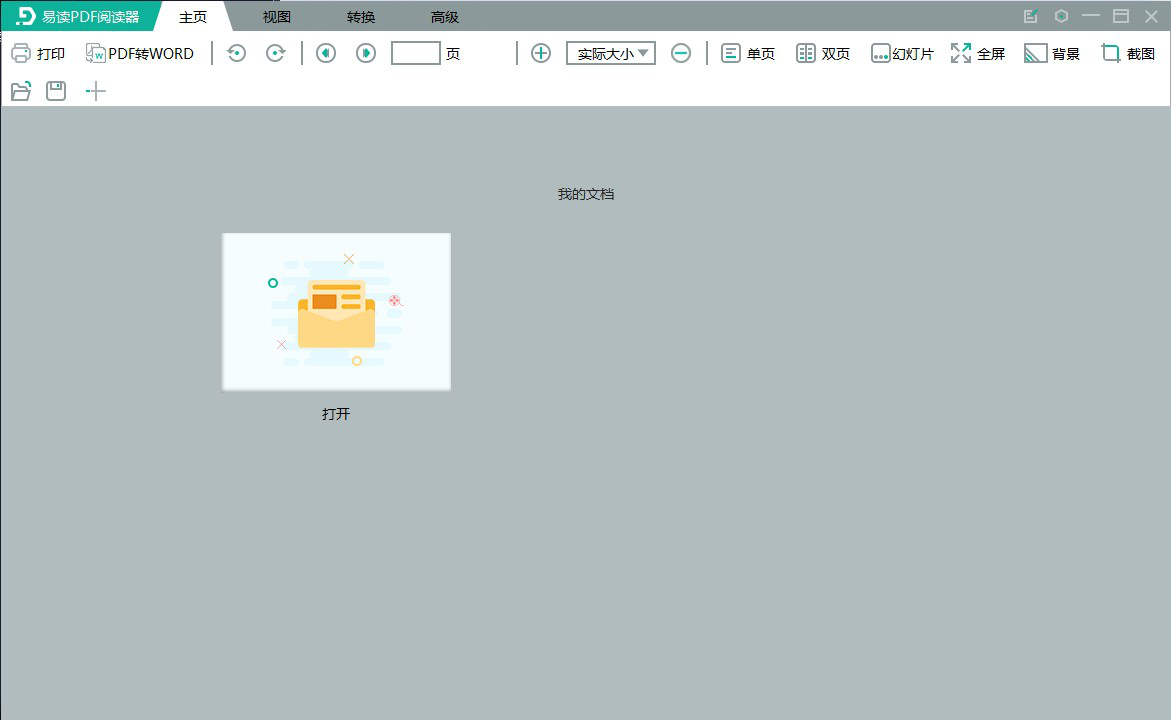Switch to the 转换 tab
Screen dimensions: 1171x720
tap(361, 17)
